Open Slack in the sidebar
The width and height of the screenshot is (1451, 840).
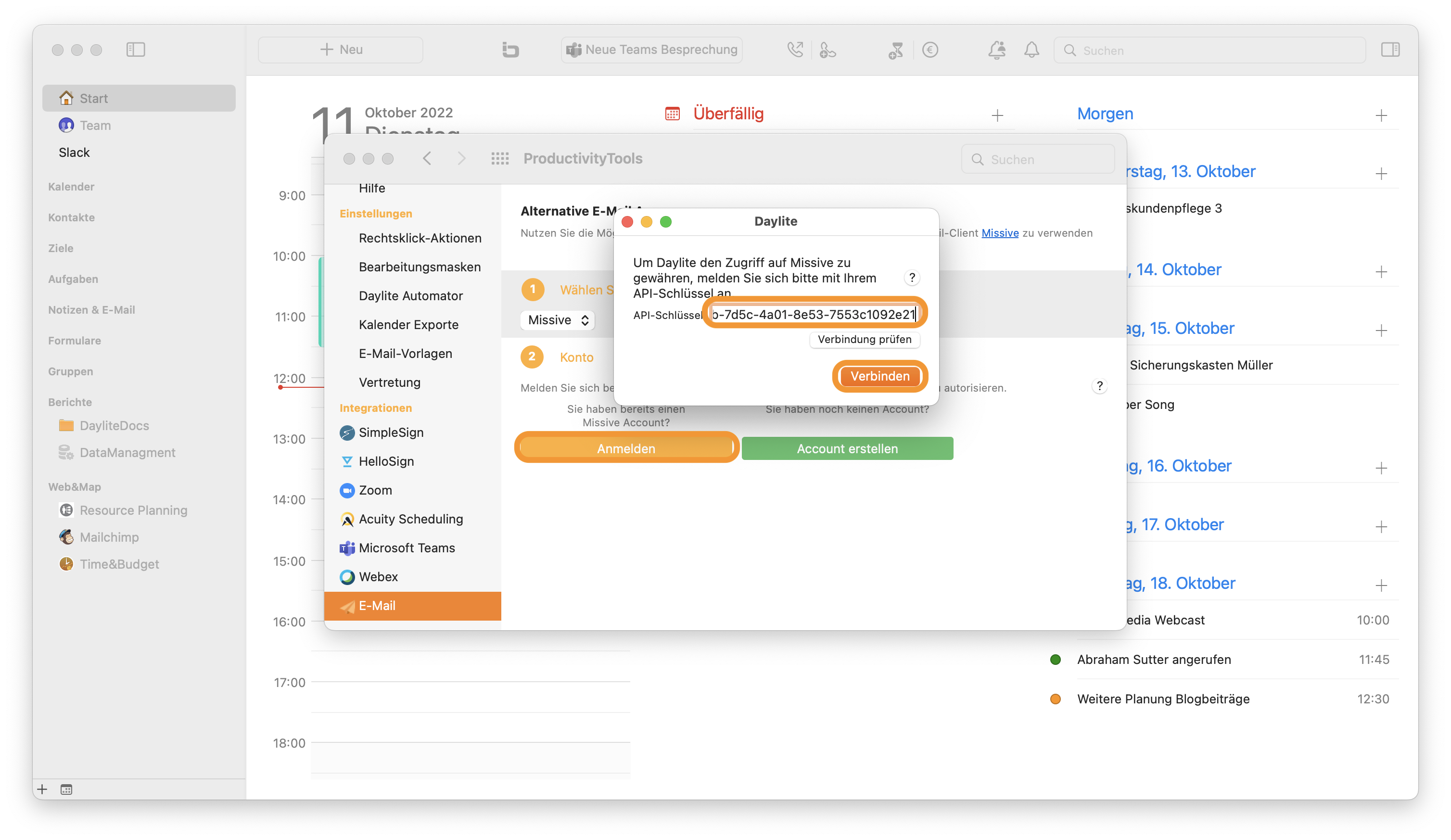pos(74,152)
